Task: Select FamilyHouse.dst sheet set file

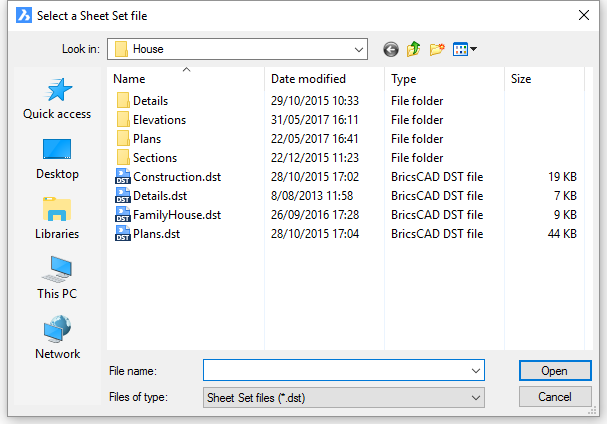Action: coord(176,215)
